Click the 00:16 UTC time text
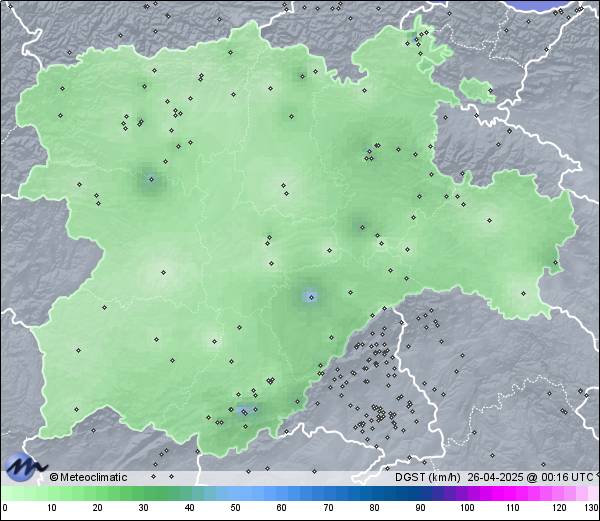This screenshot has height=521, width=600. (x=566, y=477)
